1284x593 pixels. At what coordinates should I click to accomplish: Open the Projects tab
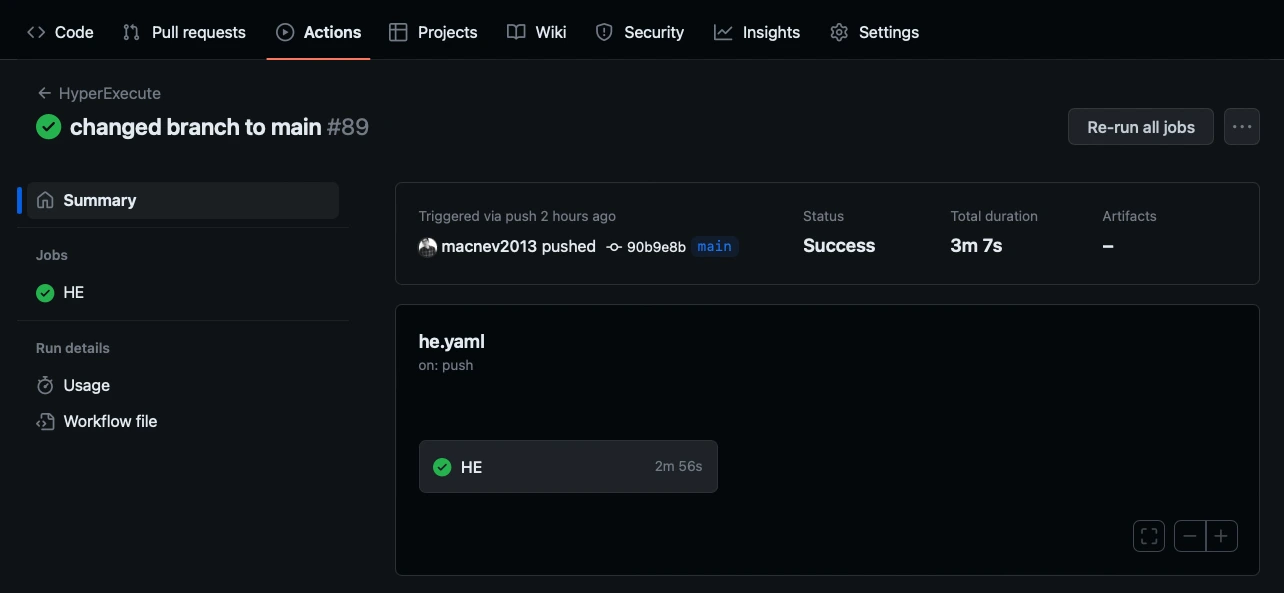(433, 32)
